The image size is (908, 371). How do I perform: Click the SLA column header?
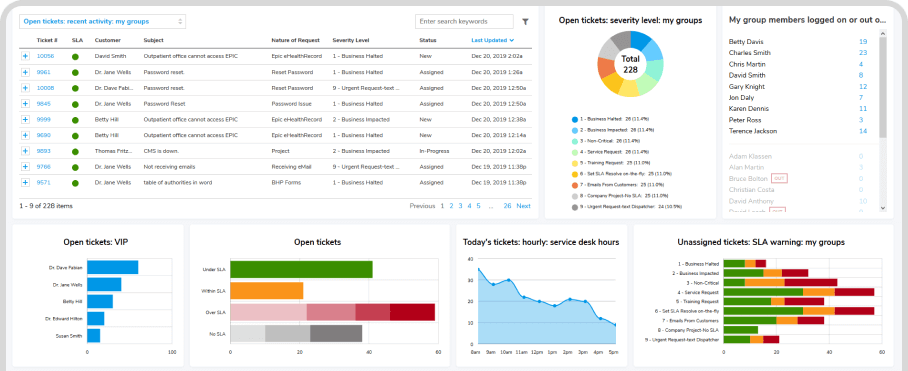(x=77, y=41)
